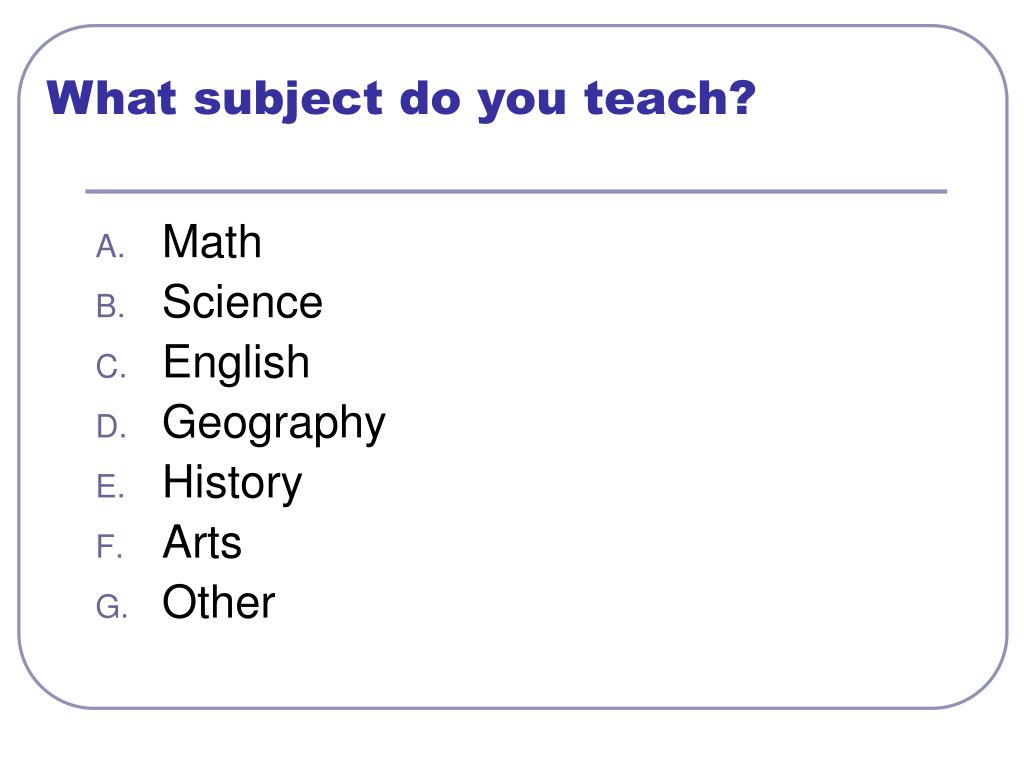This screenshot has height=768, width=1024.
Task: Click the slide title heading
Action: [401, 99]
